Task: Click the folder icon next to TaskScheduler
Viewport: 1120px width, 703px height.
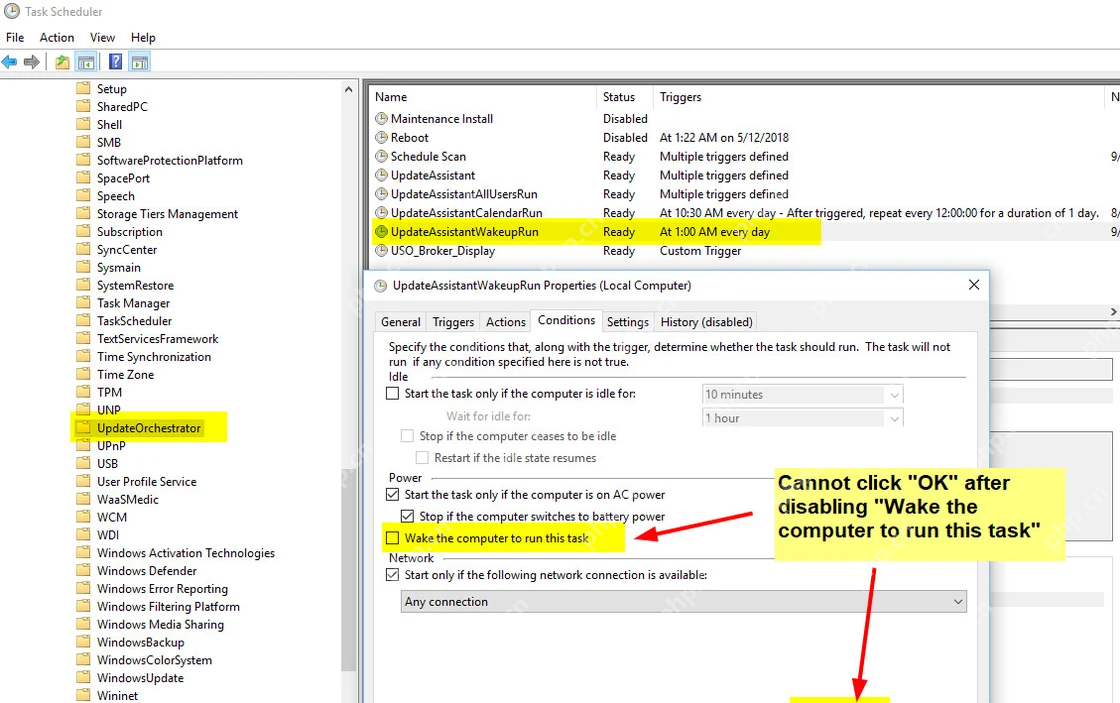Action: click(x=84, y=320)
